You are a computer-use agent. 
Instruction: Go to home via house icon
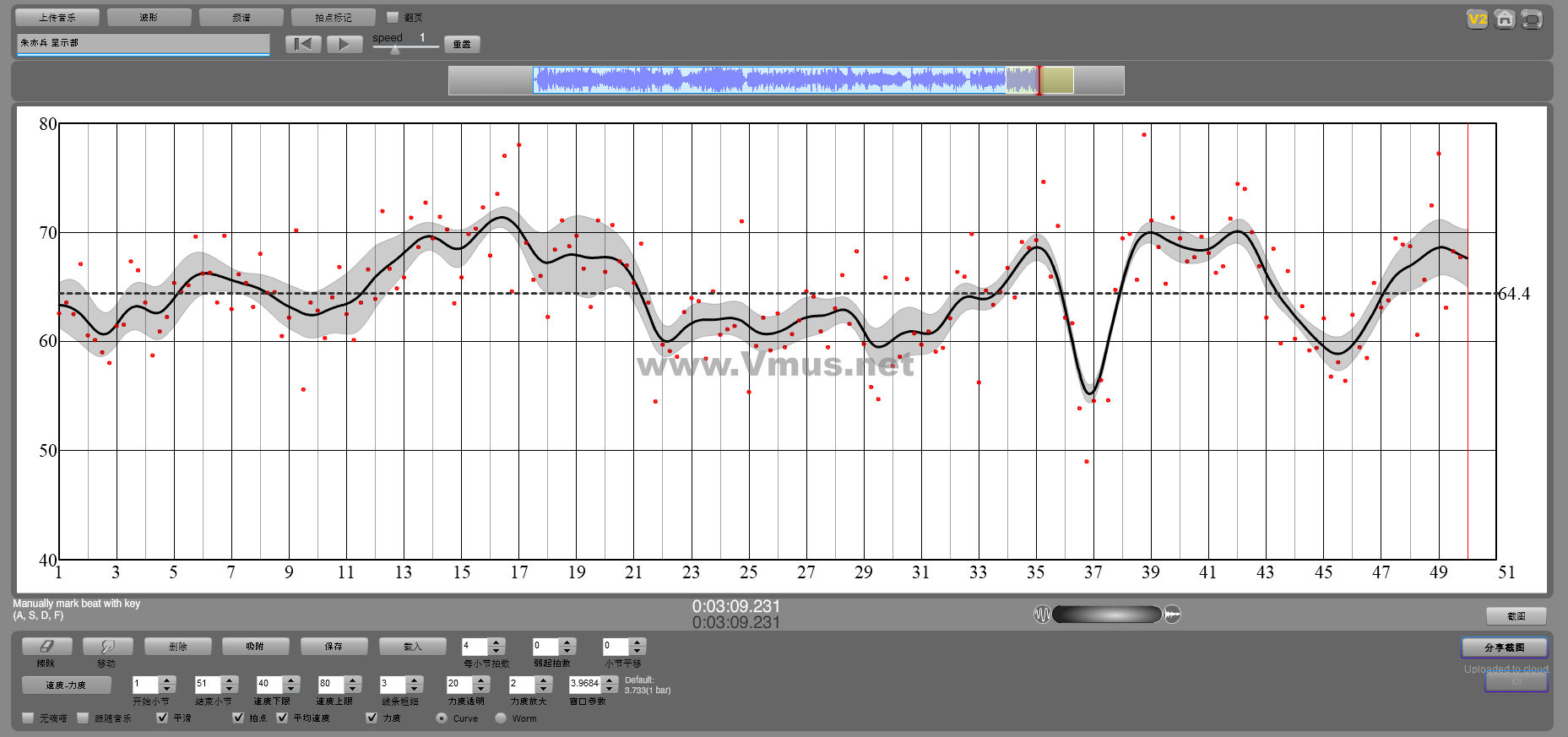[x=1504, y=19]
